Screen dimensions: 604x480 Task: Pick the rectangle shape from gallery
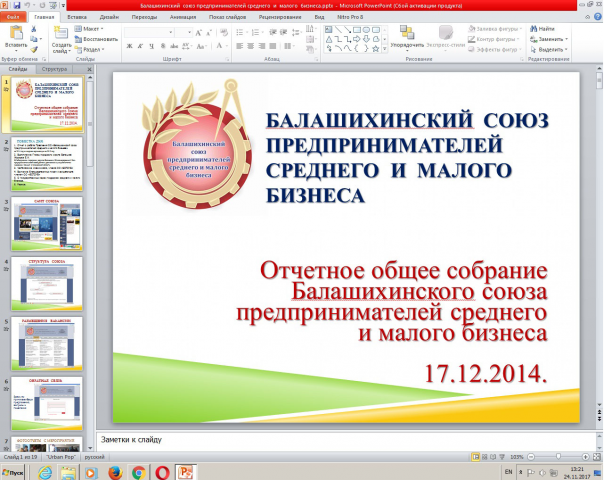pyautogui.click(x=357, y=30)
